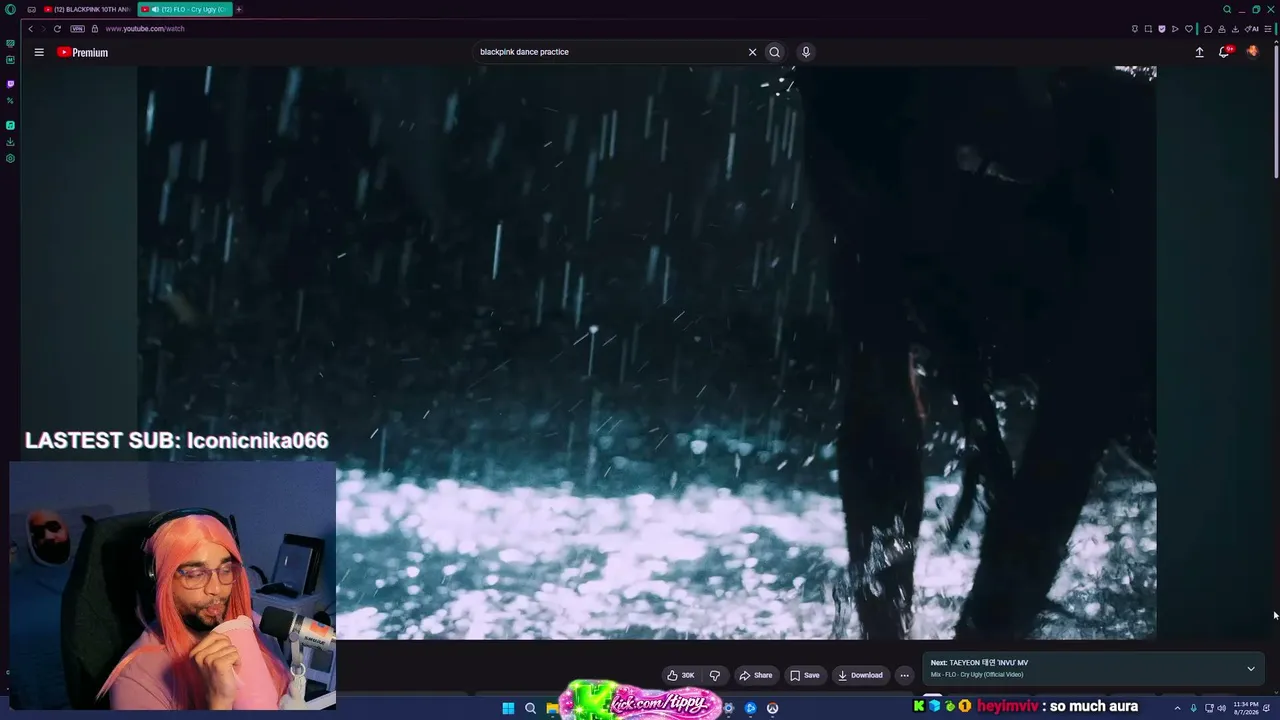Open toolbar downloads arrow
Screen dimensions: 1280x720
click(x=1236, y=29)
